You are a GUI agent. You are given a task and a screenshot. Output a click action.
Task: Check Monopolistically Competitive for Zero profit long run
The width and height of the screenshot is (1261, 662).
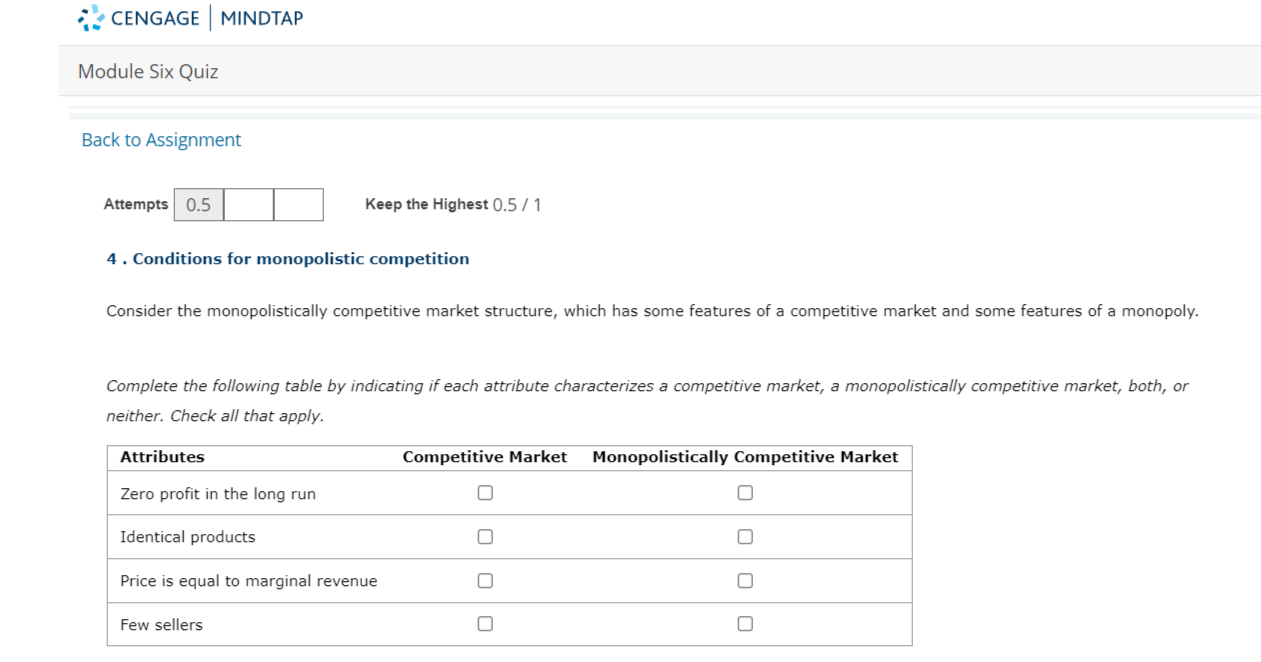(x=743, y=492)
